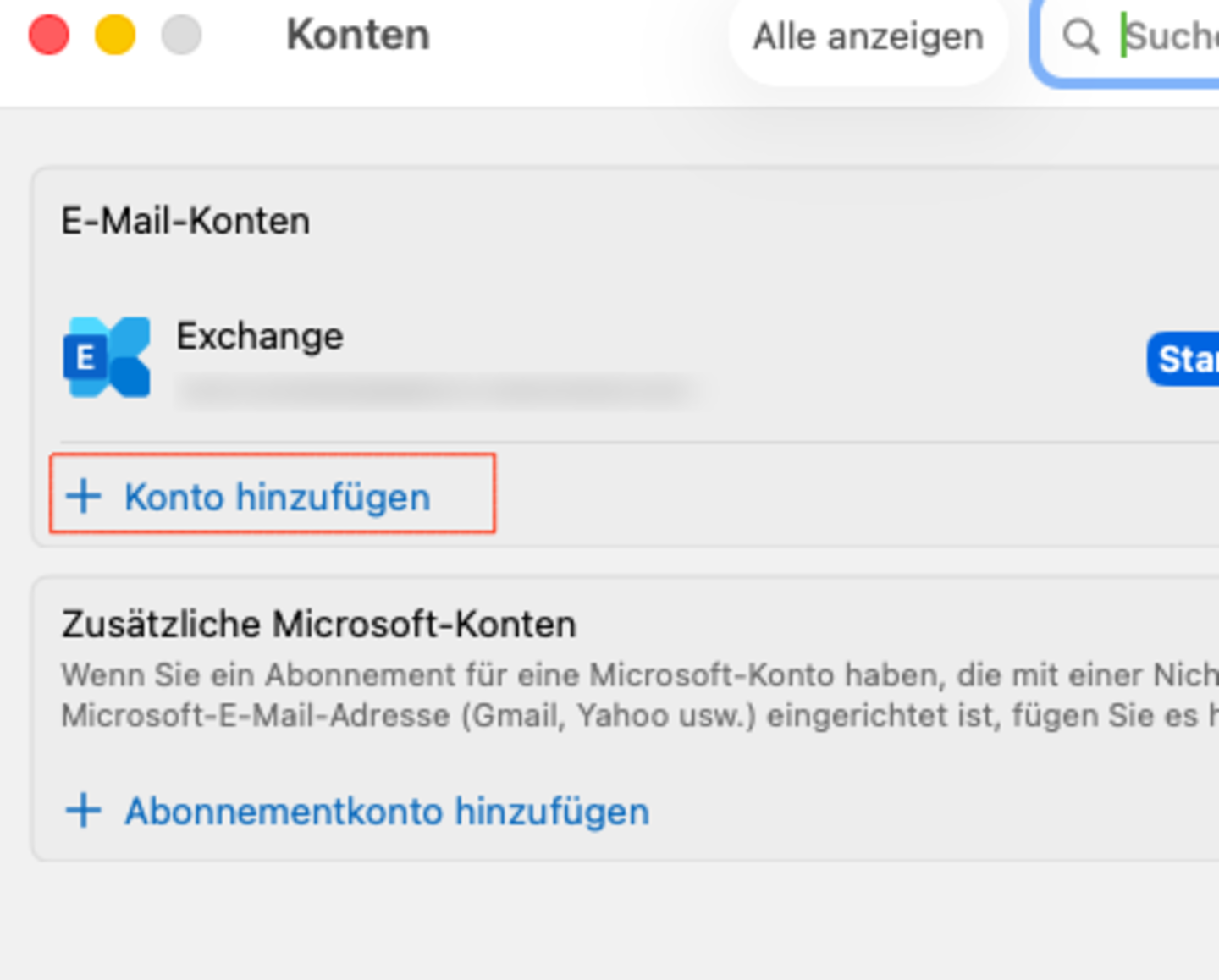The height and width of the screenshot is (980, 1219).
Task: Click the Konten window title
Action: click(358, 36)
